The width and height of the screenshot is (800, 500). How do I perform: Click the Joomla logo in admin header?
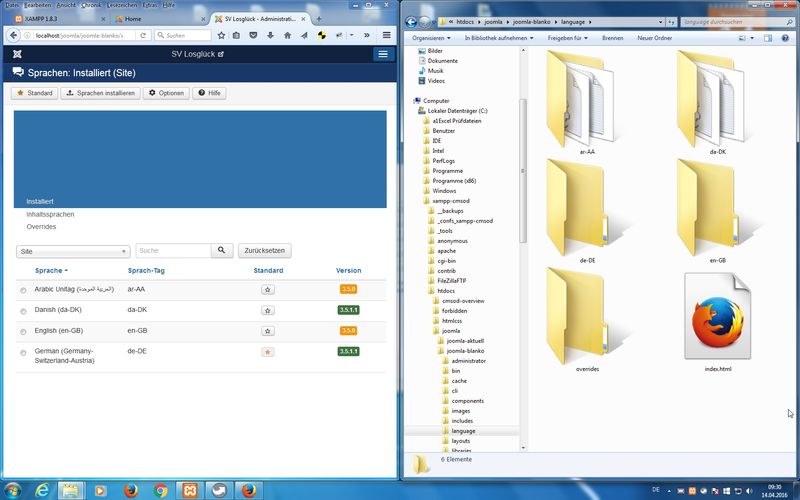[18, 54]
